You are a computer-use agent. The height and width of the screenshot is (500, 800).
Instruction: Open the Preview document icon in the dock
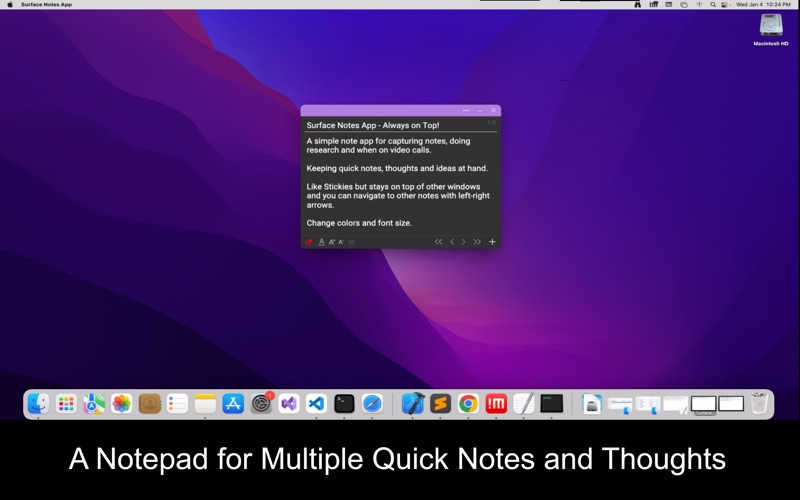pyautogui.click(x=591, y=404)
